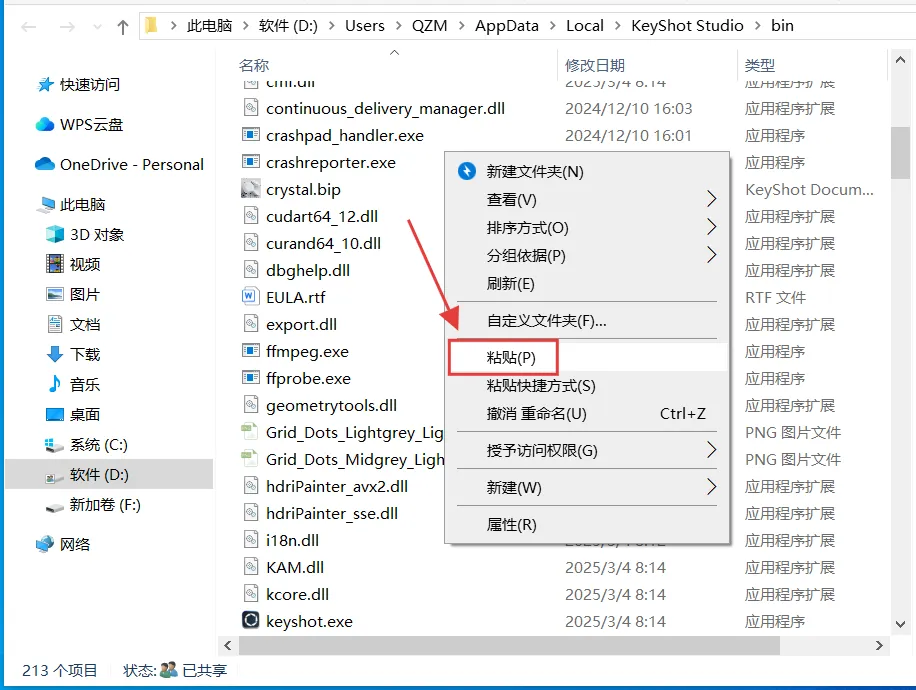Screen dimensions: 916x690
Task: Select Grid_Dots_Lightgrey PNG file icon
Action: point(251,432)
